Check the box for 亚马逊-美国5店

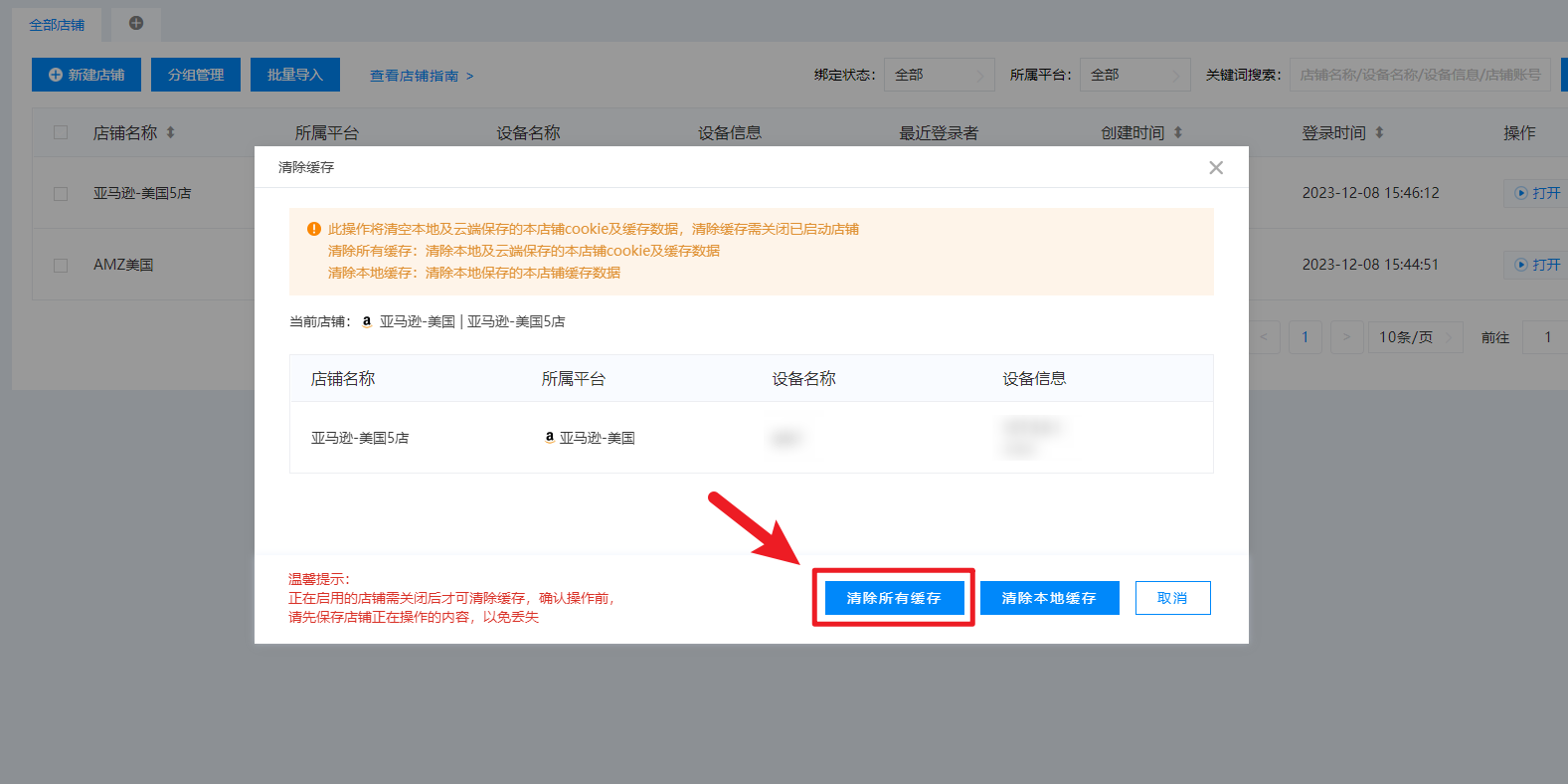[61, 194]
